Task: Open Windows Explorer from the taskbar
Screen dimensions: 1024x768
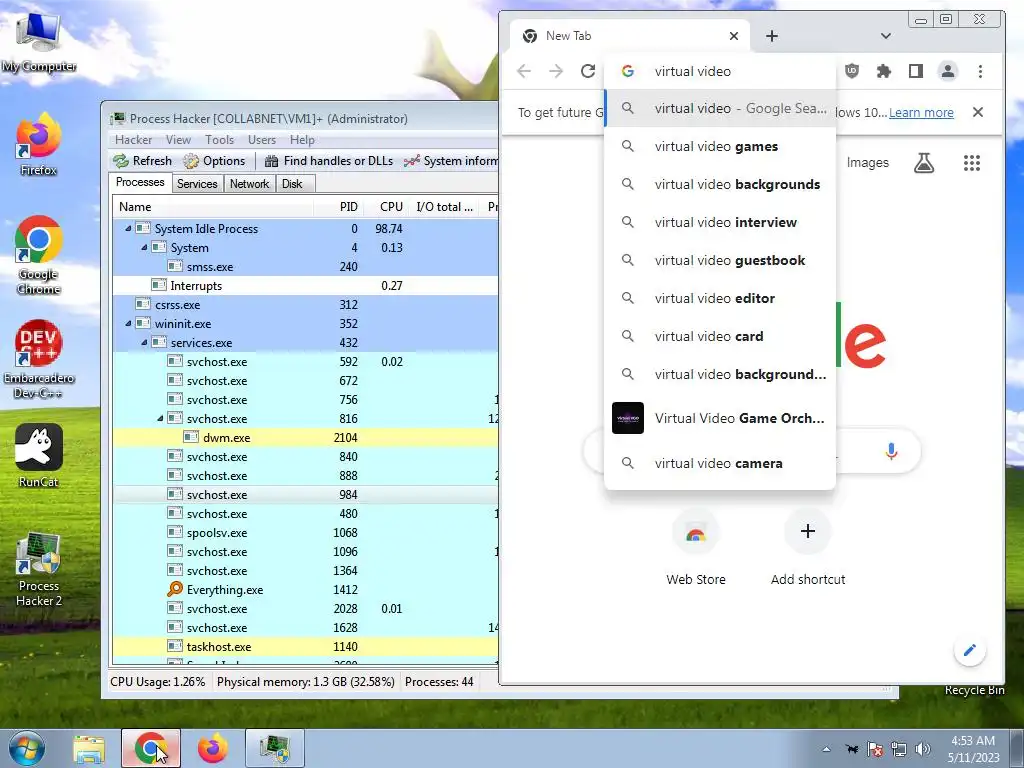Action: (89, 748)
